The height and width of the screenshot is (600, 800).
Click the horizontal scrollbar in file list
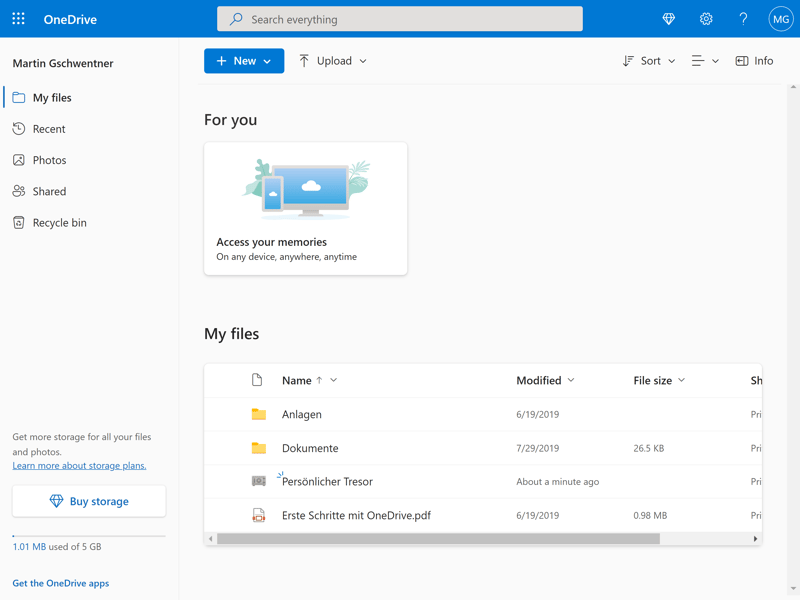tap(438, 539)
